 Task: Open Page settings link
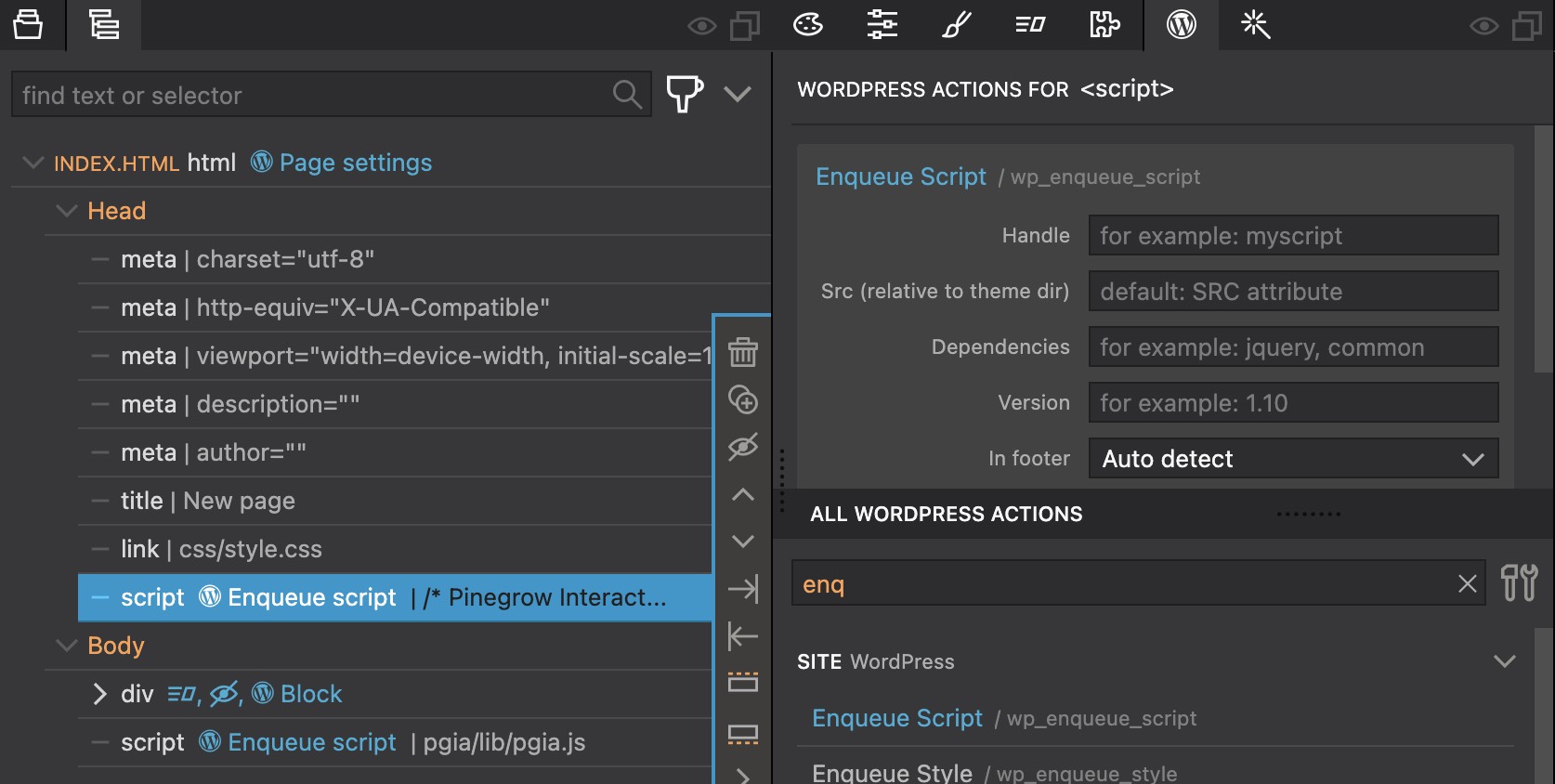coord(356,163)
